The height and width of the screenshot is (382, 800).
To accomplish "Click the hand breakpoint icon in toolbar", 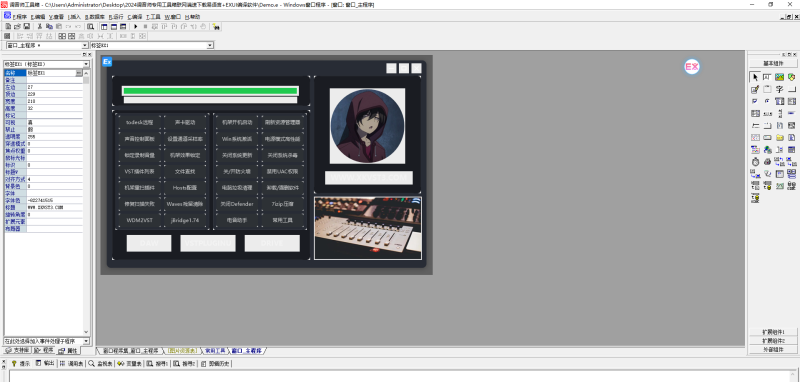I will click(x=203, y=27).
